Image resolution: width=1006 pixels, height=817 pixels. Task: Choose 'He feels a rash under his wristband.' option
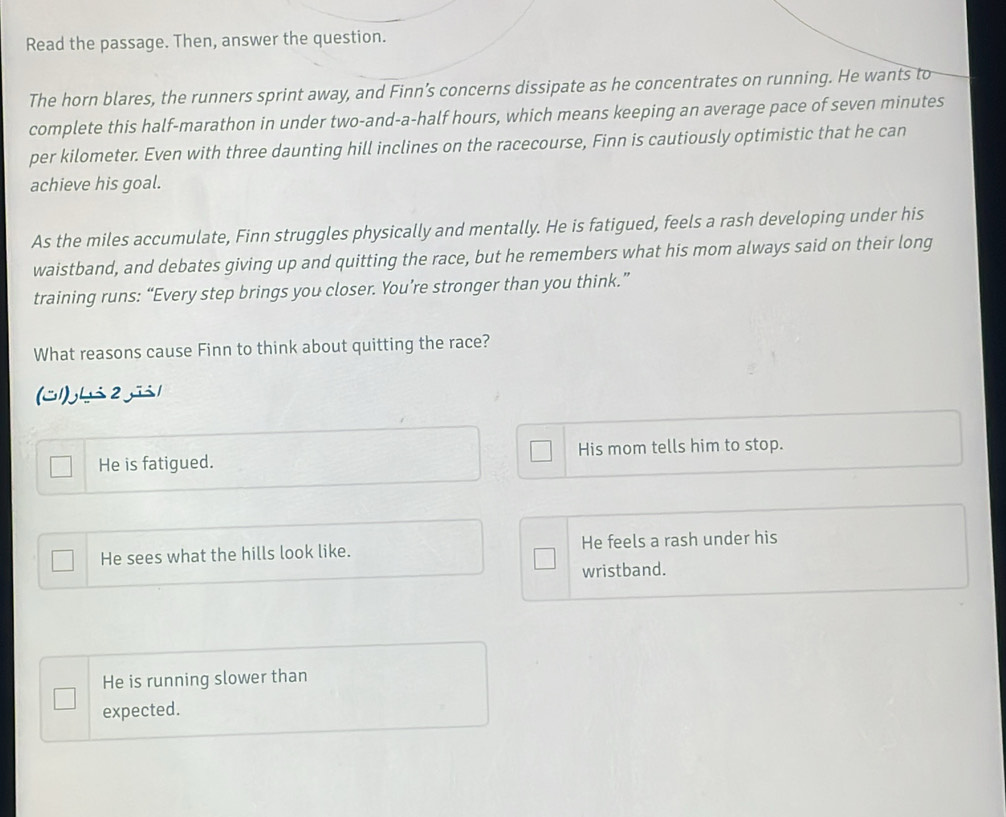[x=744, y=553]
